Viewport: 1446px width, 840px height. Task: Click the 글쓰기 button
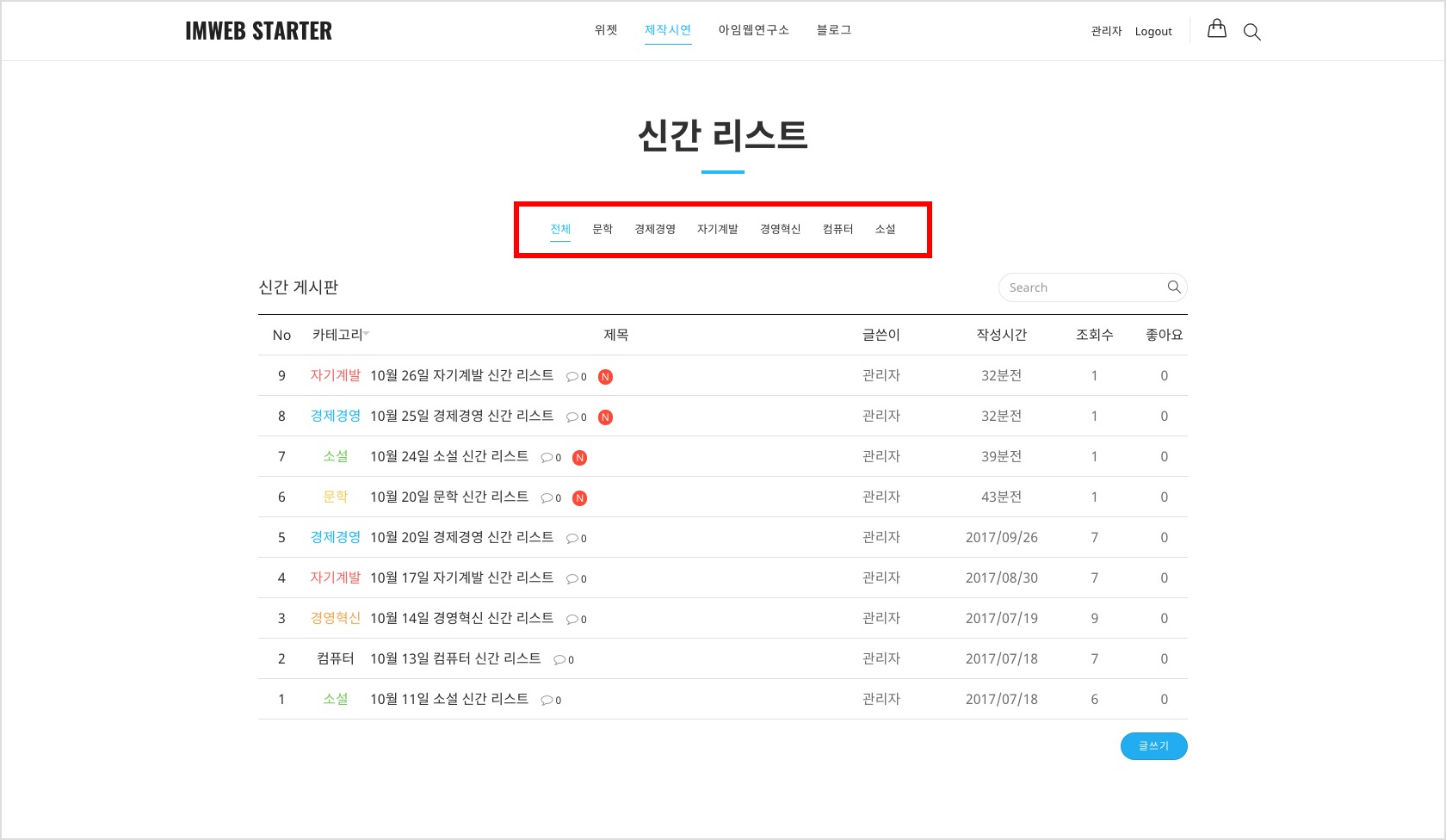1153,746
